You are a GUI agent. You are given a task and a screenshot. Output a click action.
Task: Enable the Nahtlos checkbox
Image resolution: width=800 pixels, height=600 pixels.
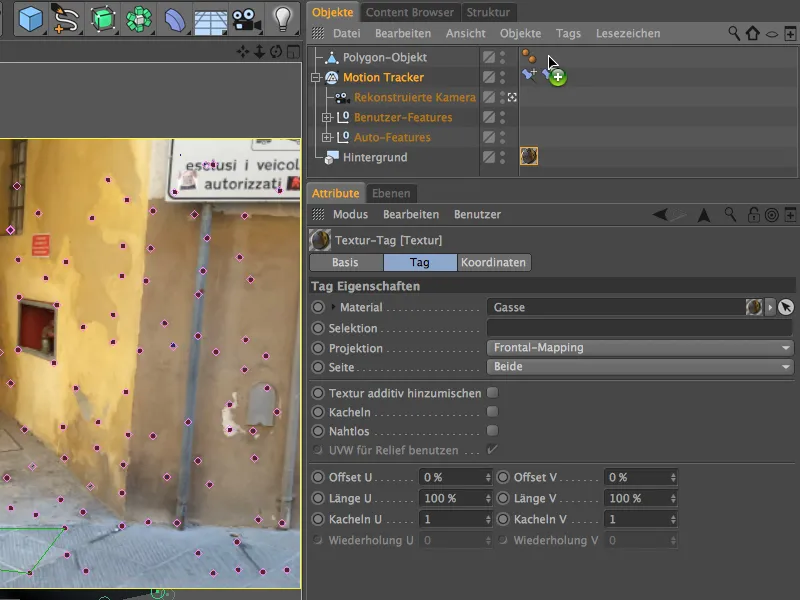(x=492, y=431)
